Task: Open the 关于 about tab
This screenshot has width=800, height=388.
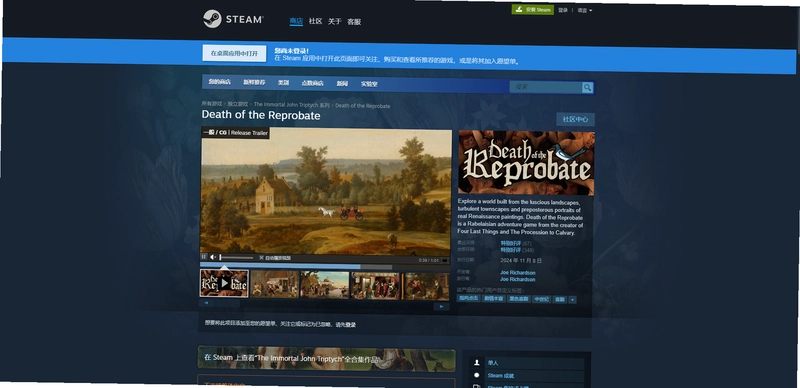Action: click(x=334, y=22)
